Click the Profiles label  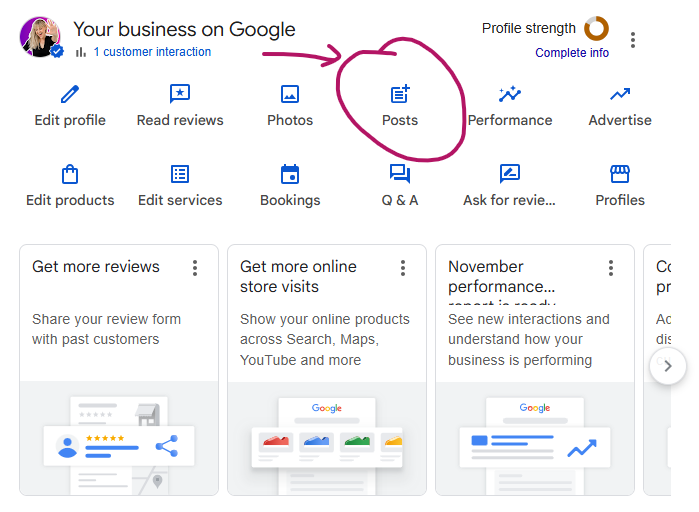620,201
